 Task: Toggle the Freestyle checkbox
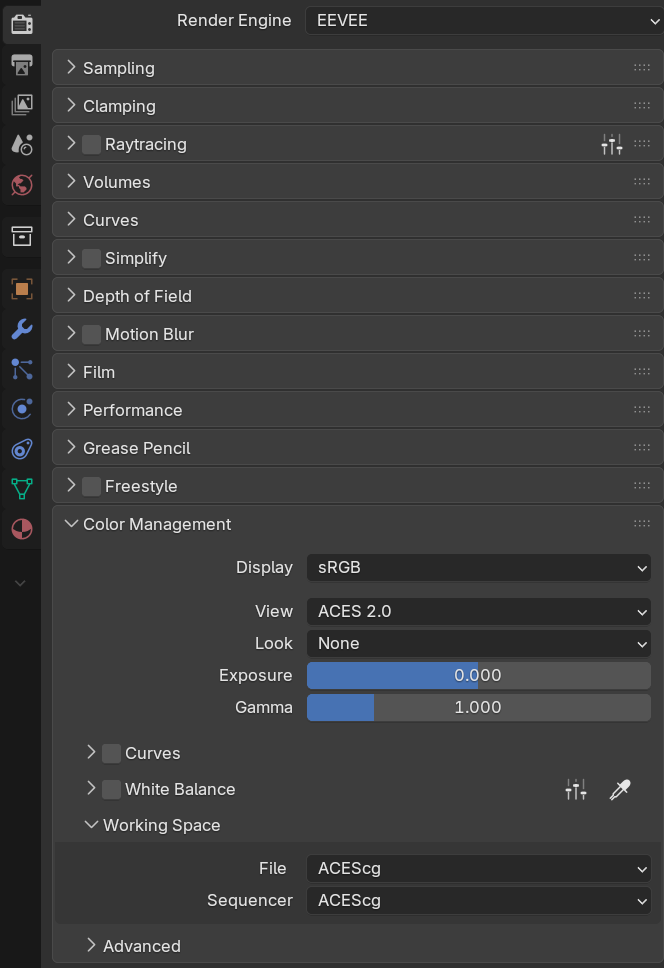[x=91, y=486]
